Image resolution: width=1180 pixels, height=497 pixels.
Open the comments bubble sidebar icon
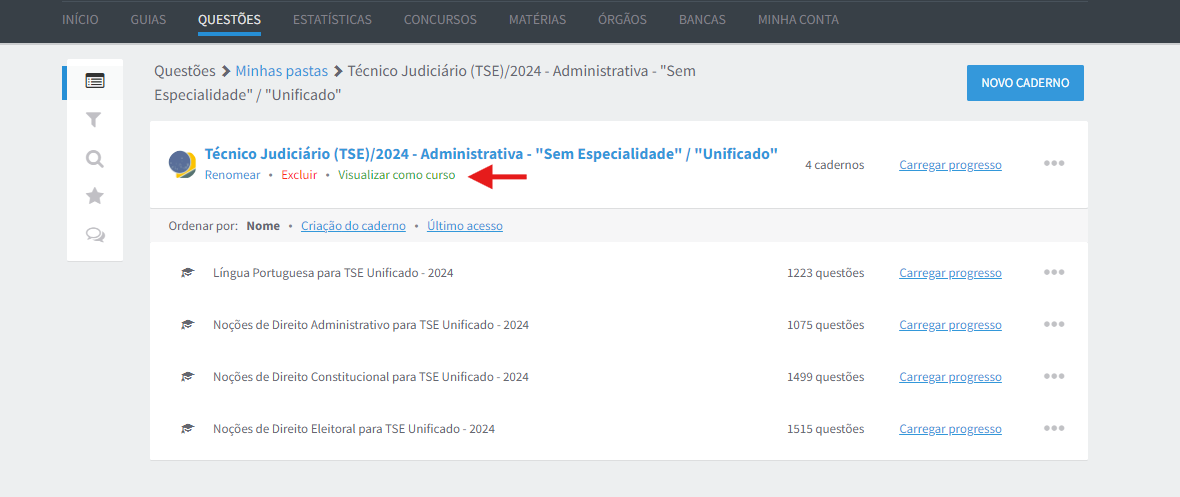95,235
